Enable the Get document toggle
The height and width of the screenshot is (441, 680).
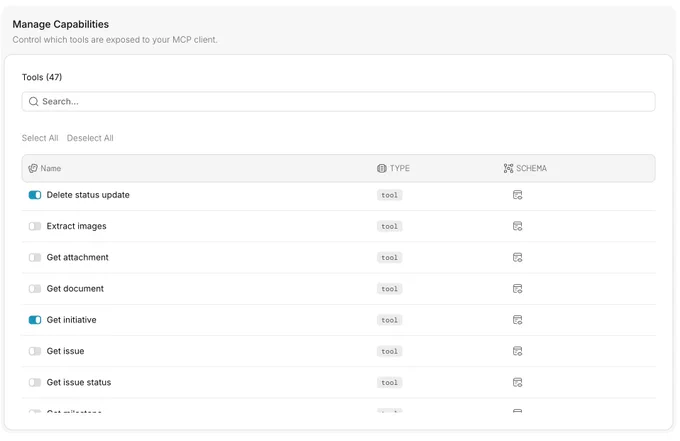35,289
